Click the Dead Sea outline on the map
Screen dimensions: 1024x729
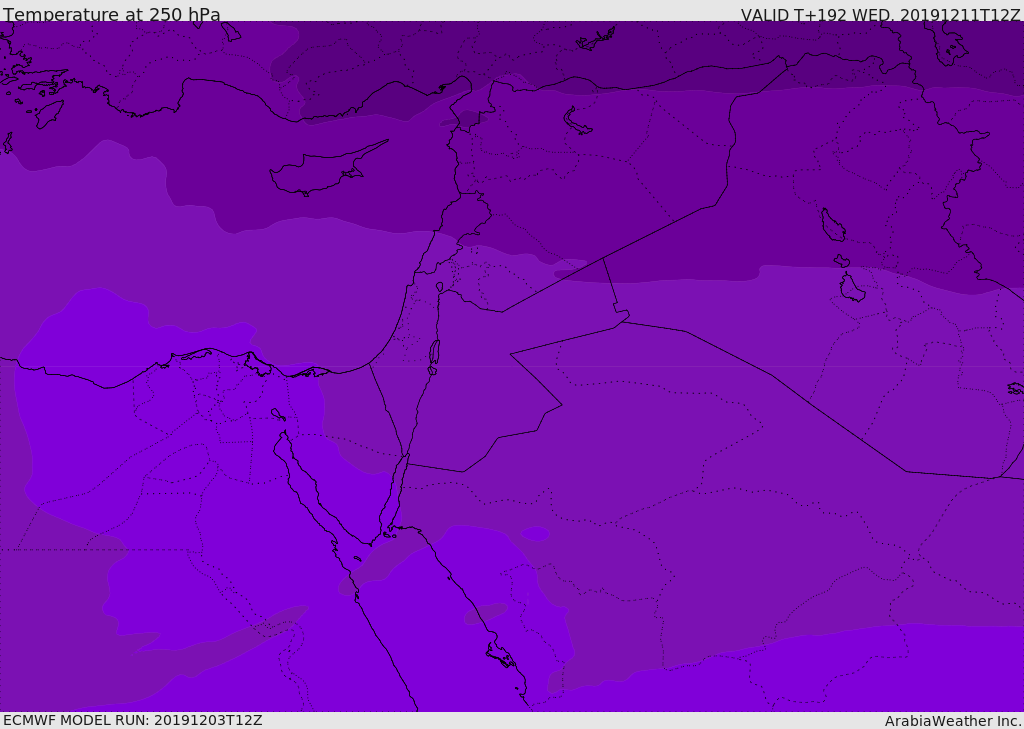pyautogui.click(x=434, y=353)
